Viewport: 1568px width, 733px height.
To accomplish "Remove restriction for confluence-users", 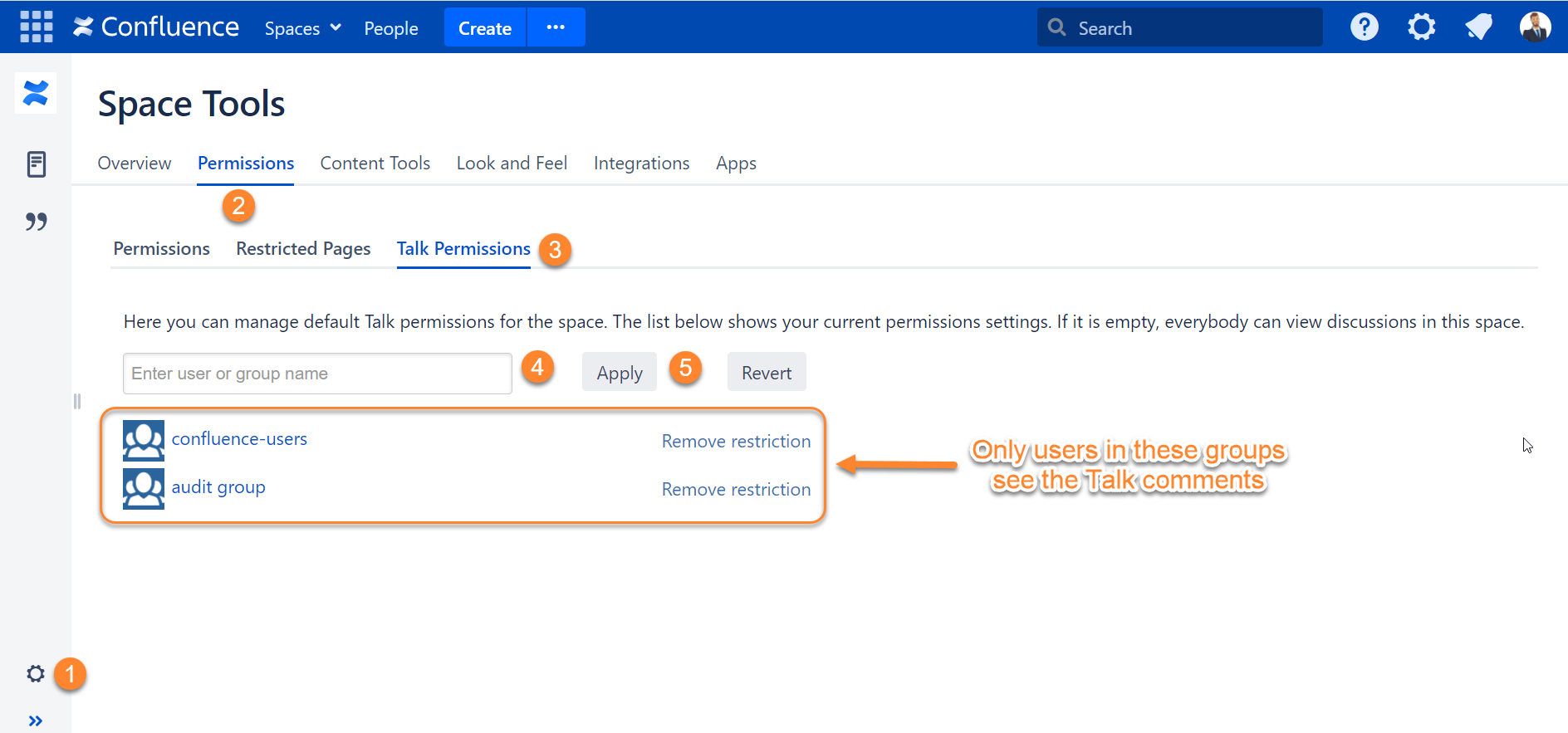I will [736, 442].
